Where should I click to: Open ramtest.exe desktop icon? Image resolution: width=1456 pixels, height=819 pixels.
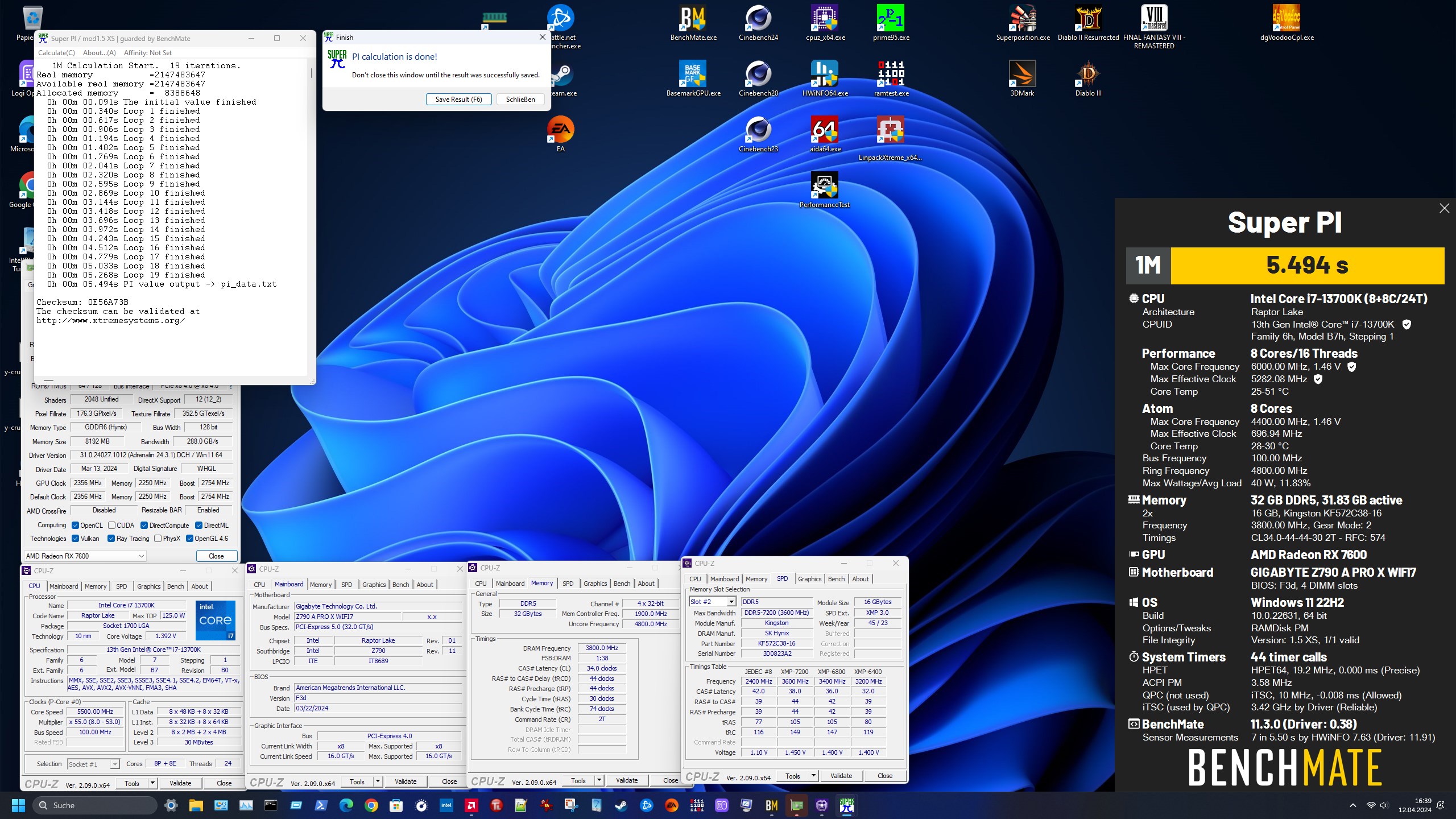[891, 78]
